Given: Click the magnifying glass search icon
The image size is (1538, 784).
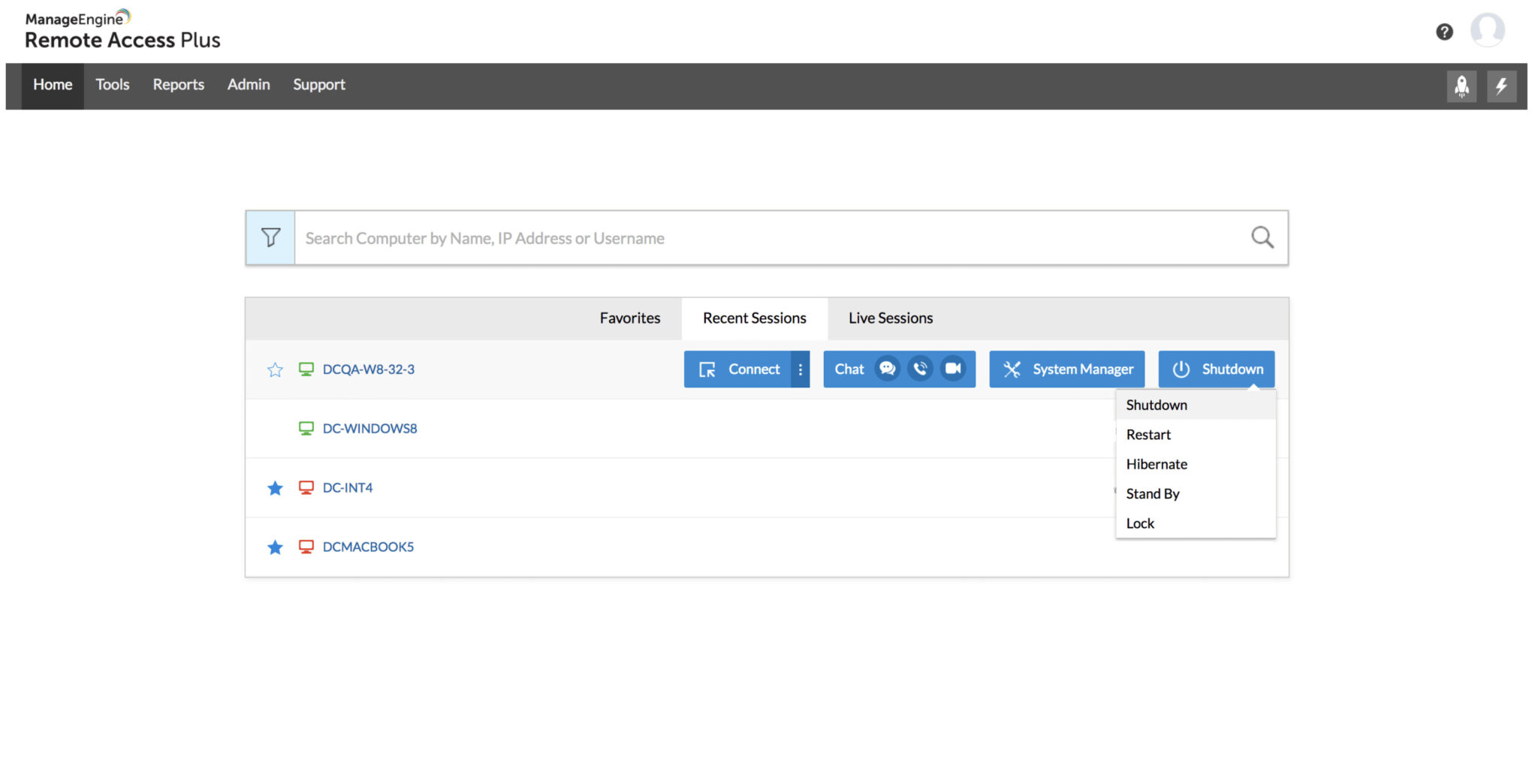Looking at the screenshot, I should 1262,237.
